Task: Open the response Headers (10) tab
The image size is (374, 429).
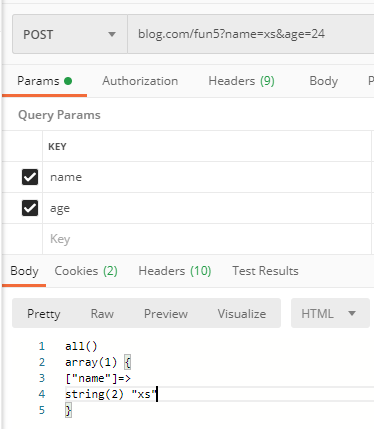Action: (x=175, y=271)
